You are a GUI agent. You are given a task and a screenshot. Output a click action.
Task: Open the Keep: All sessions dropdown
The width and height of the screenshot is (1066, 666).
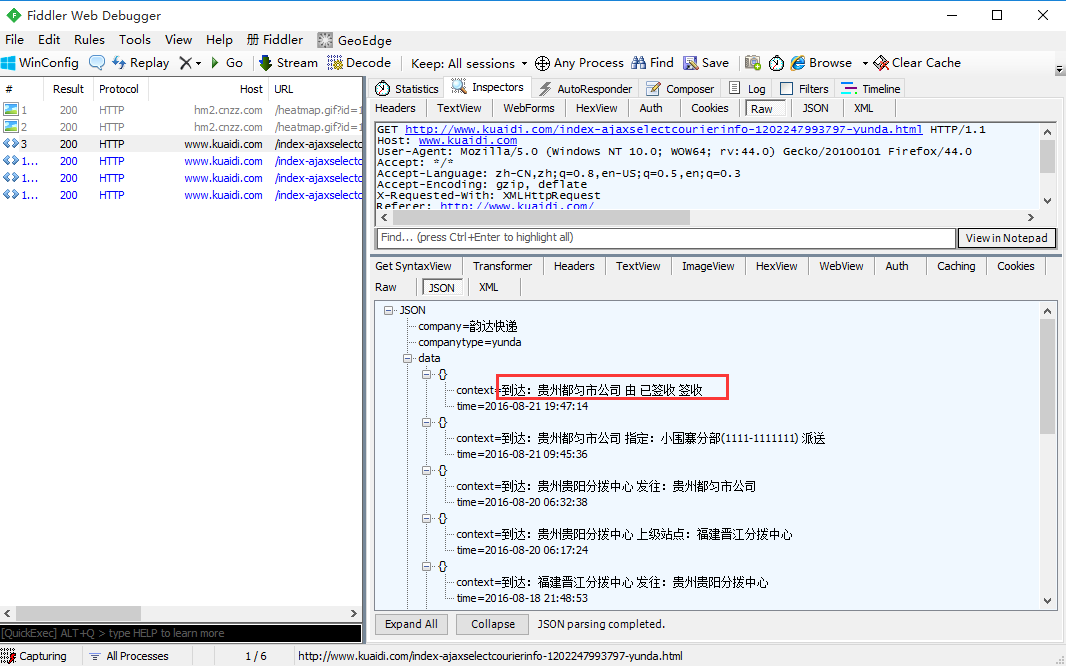(x=469, y=63)
